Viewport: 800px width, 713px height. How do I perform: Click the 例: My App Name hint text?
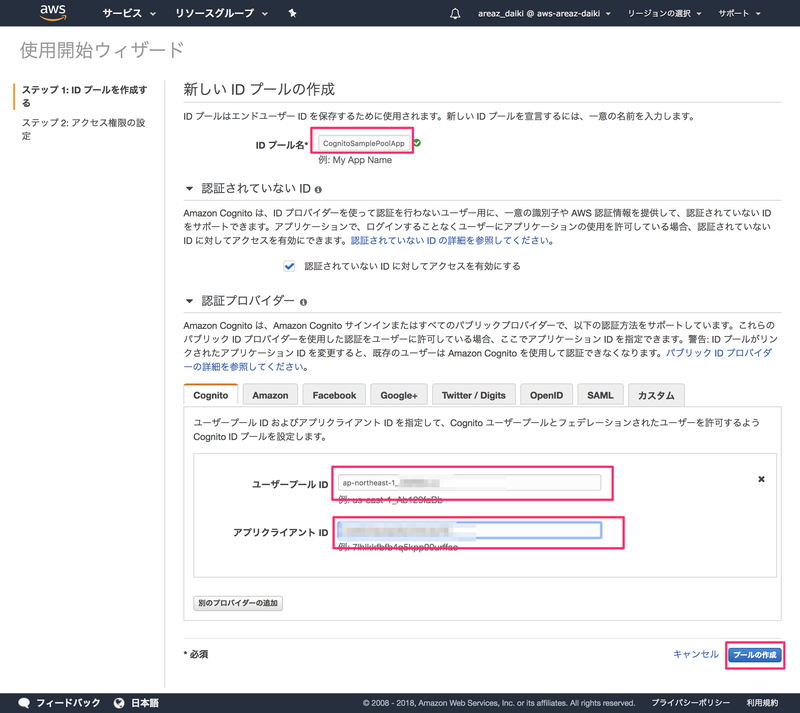[x=355, y=160]
